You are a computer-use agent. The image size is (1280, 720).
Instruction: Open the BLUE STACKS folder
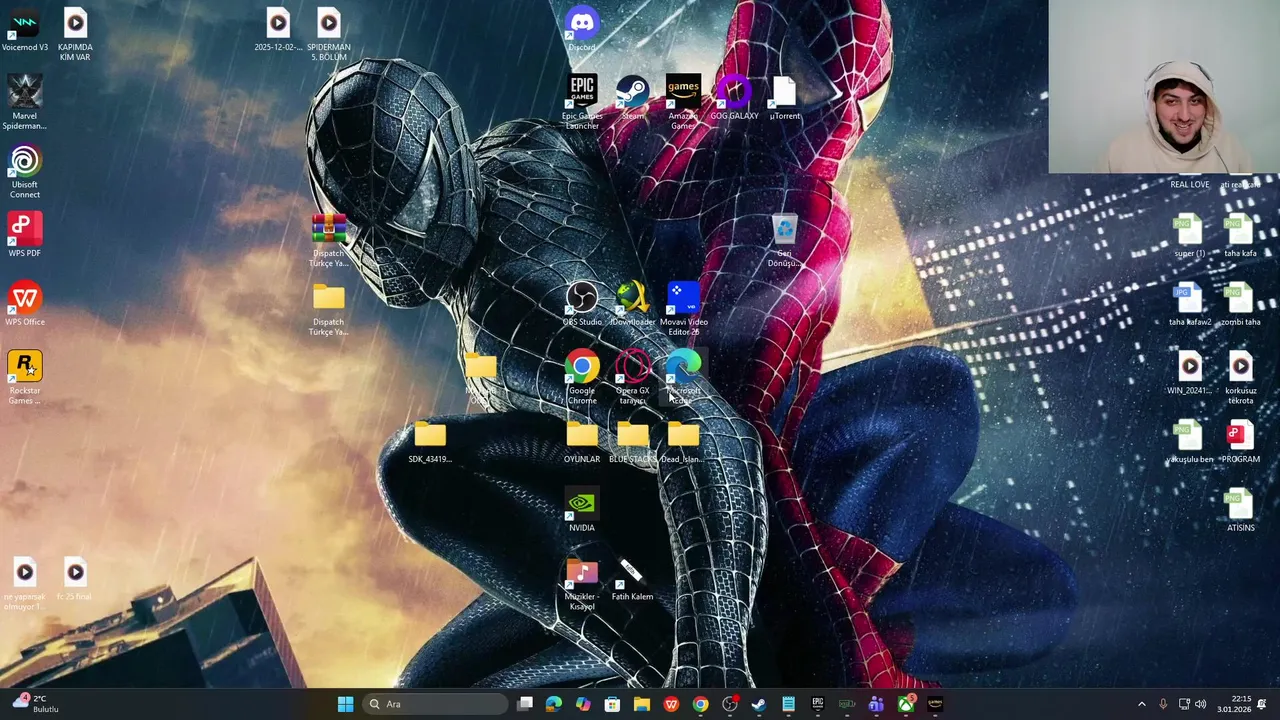point(632,441)
